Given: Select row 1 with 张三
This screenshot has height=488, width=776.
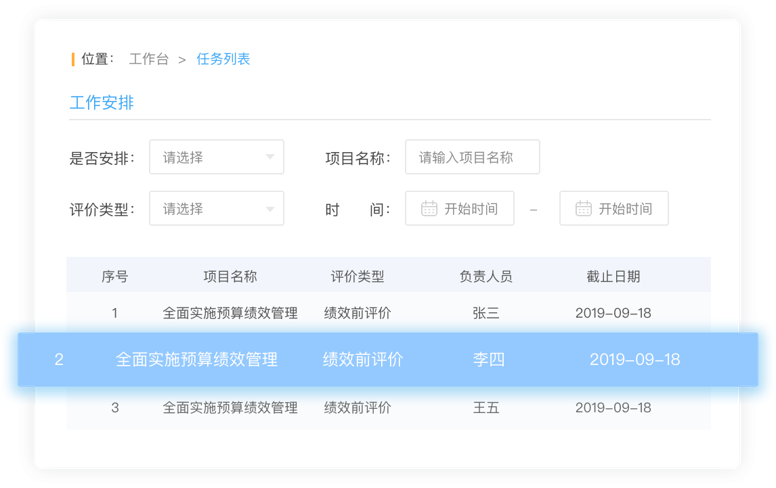Looking at the screenshot, I should pos(486,312).
